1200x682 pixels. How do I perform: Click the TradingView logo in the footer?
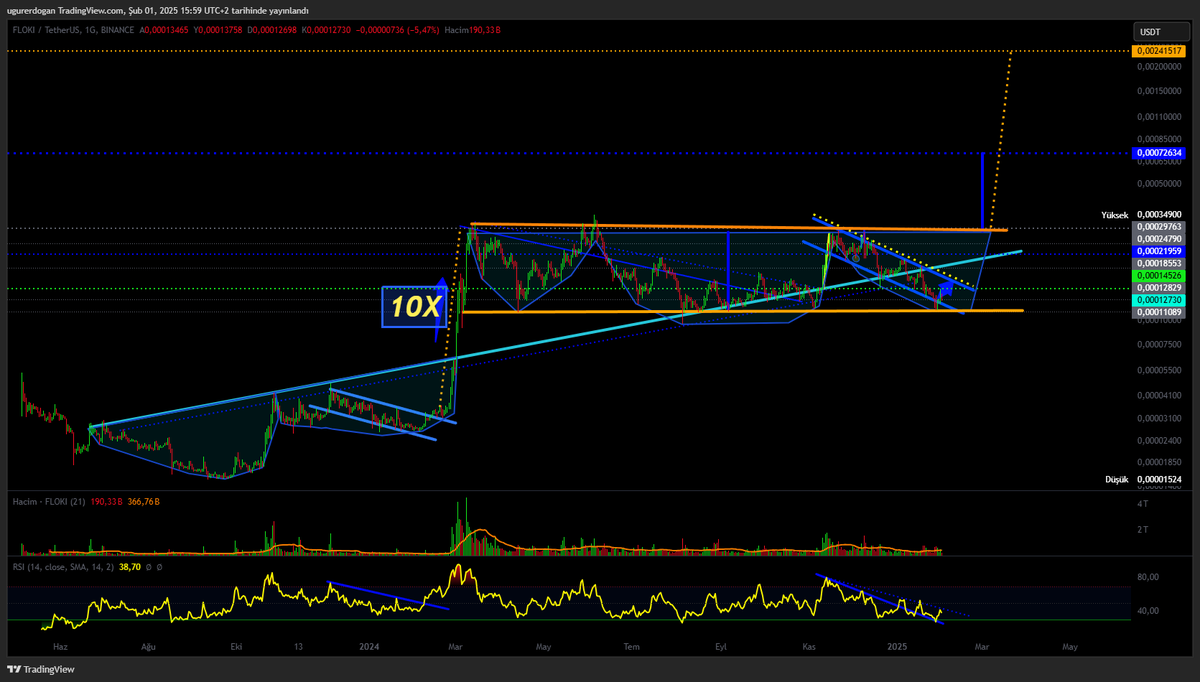tap(41, 669)
